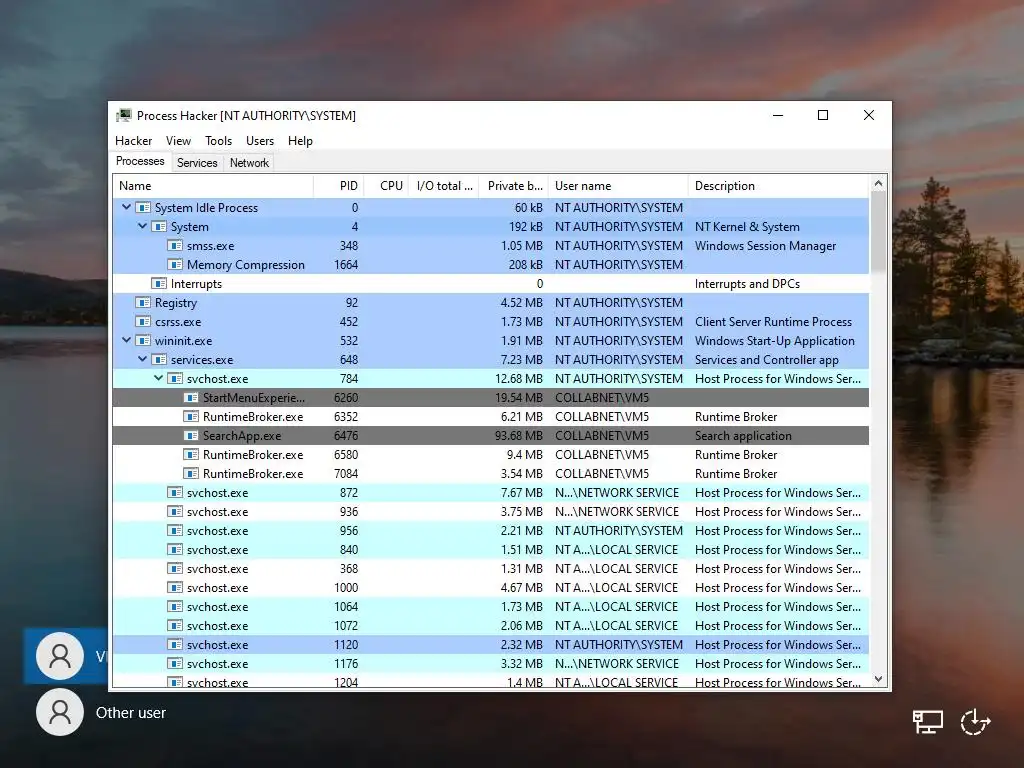
Task: Click the Interrupts row icon
Action: pyautogui.click(x=159, y=283)
